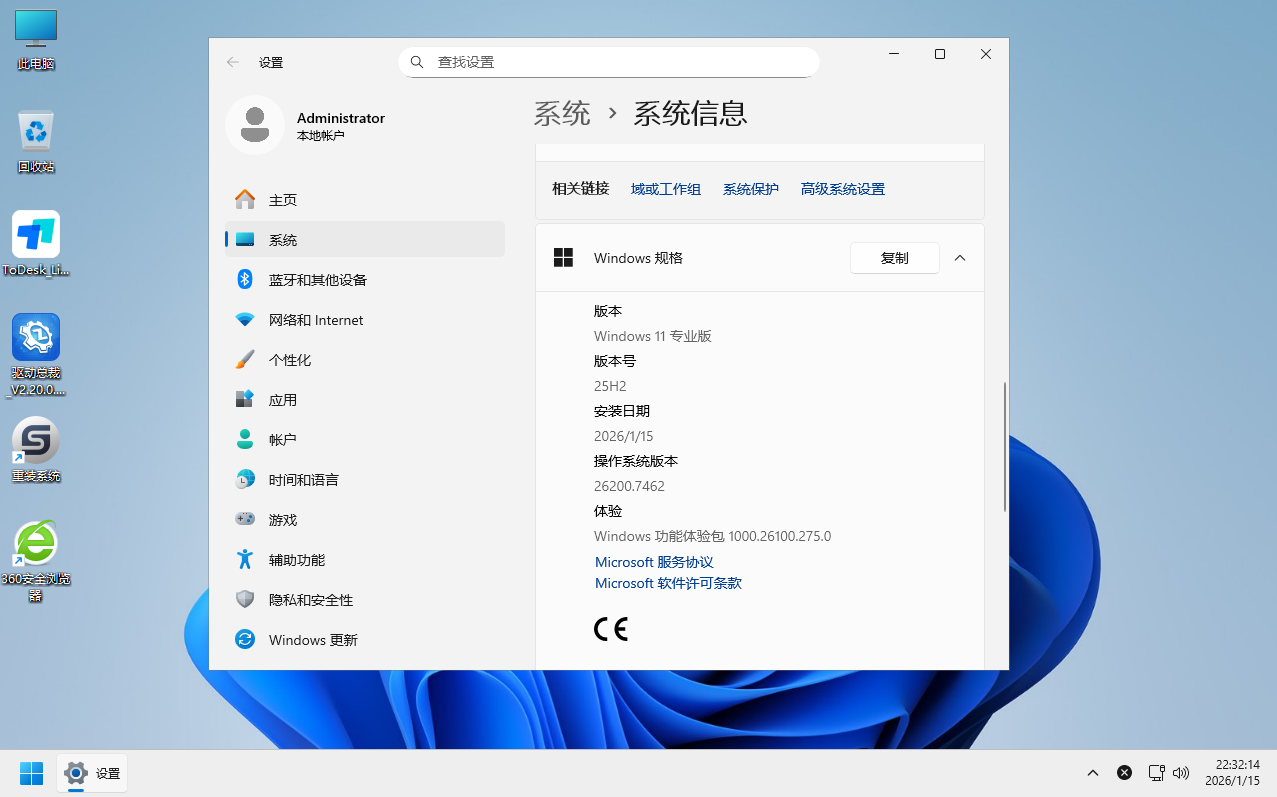Open 高级系统设置 related link
Screen dimensions: 1277x797
pyautogui.click(x=842, y=189)
